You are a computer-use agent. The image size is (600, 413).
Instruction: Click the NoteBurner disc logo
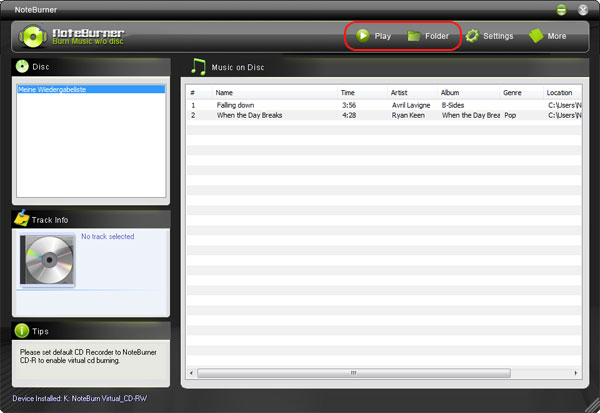tap(33, 36)
